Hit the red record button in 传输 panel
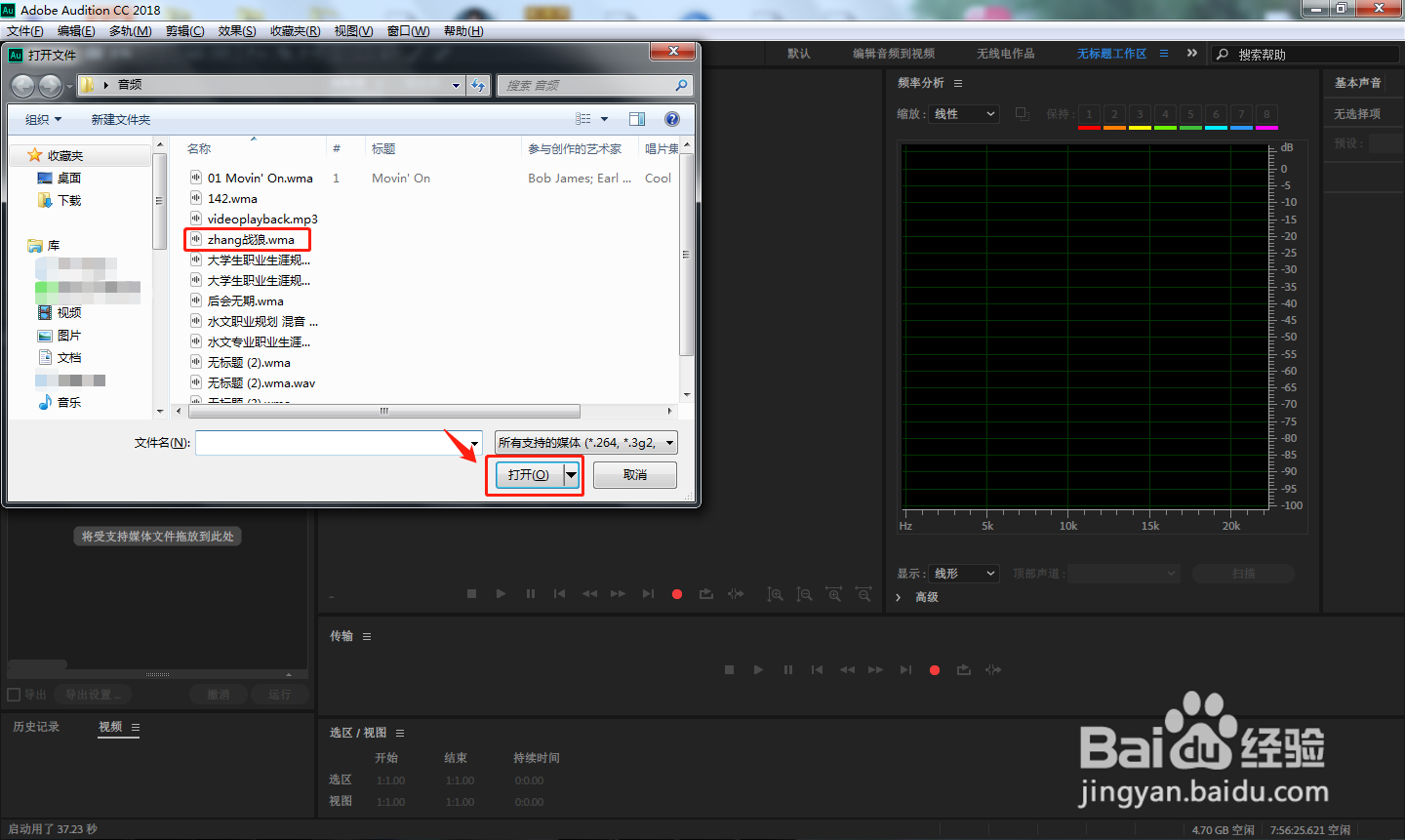The width and height of the screenshot is (1405, 840). (x=935, y=670)
